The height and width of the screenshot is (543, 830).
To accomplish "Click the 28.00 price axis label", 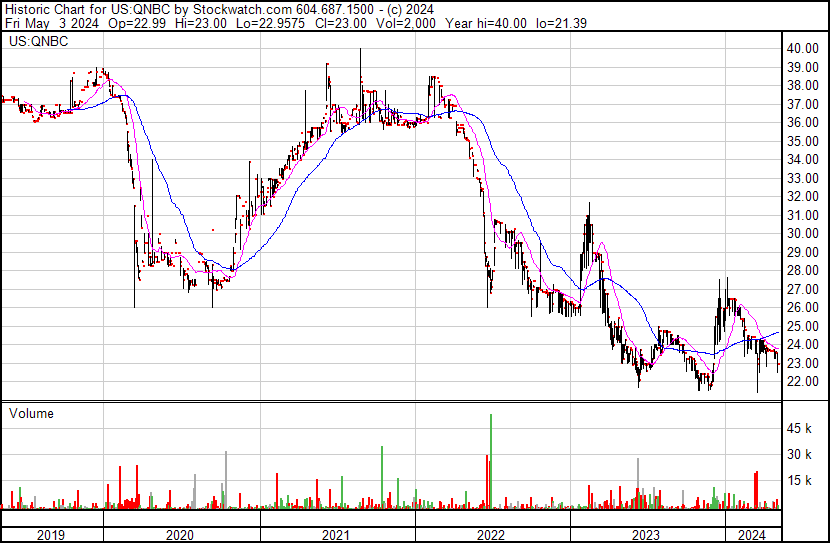I will point(803,270).
